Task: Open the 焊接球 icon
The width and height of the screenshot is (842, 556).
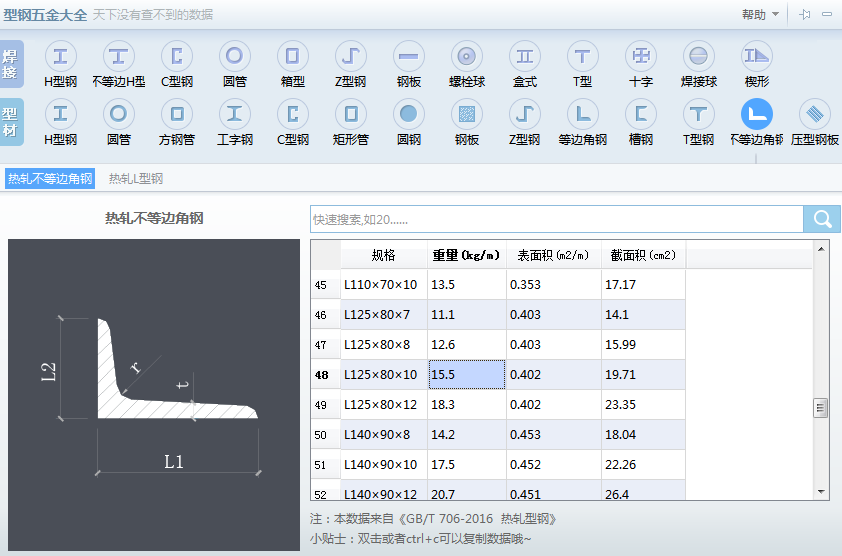Action: pyautogui.click(x=699, y=56)
